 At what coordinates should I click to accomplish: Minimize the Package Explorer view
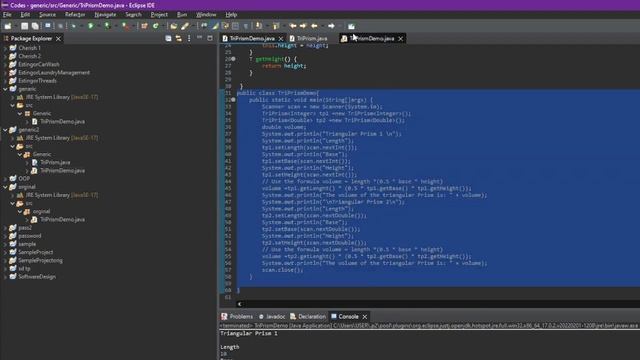click(200, 38)
